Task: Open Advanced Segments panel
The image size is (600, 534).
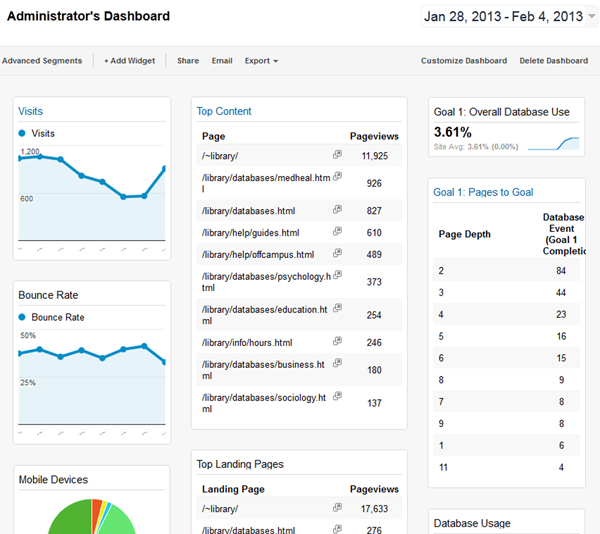Action: click(42, 61)
